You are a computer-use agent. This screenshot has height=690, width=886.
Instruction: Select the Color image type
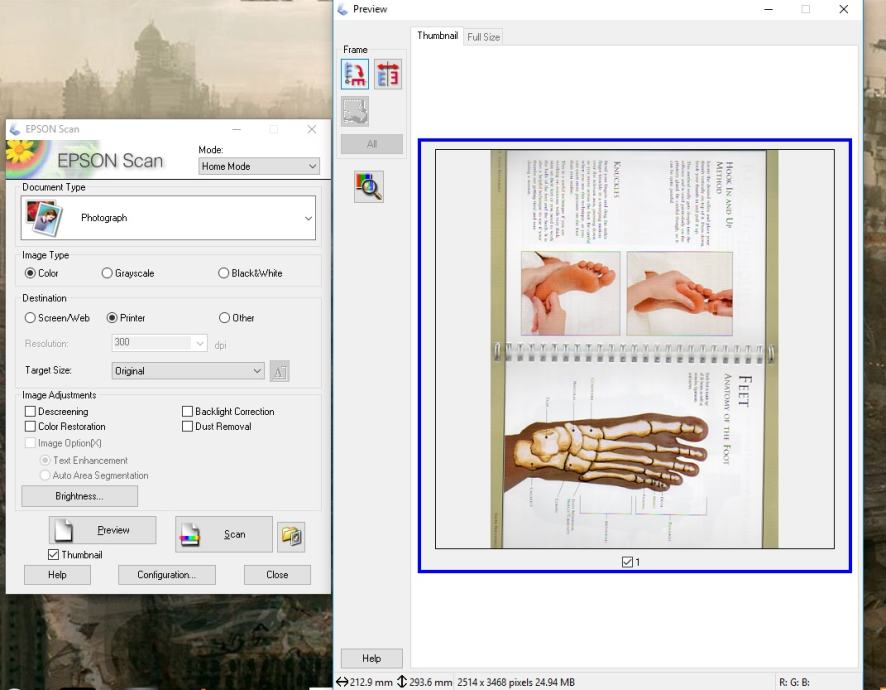41,273
